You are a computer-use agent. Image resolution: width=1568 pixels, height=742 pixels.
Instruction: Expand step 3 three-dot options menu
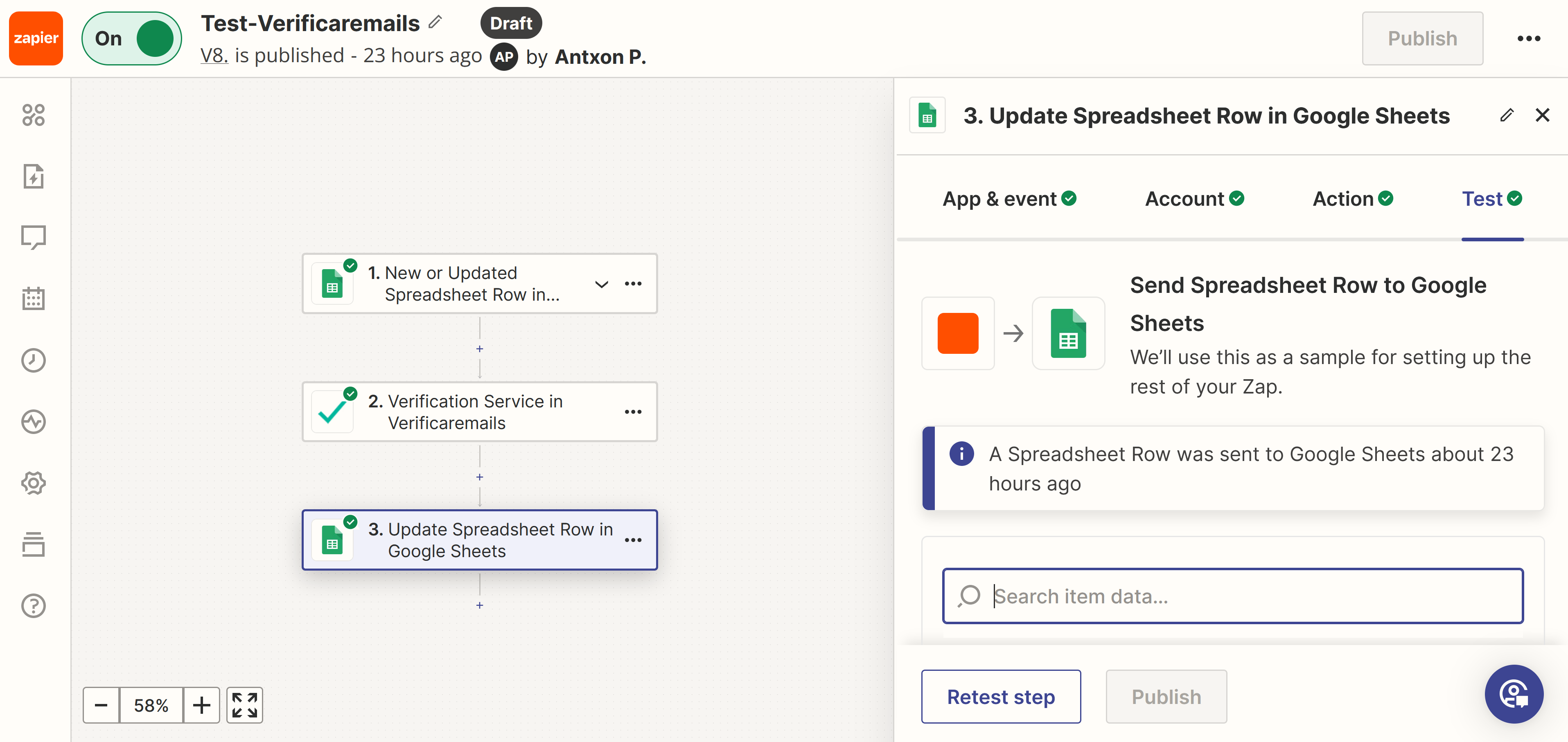tap(634, 539)
